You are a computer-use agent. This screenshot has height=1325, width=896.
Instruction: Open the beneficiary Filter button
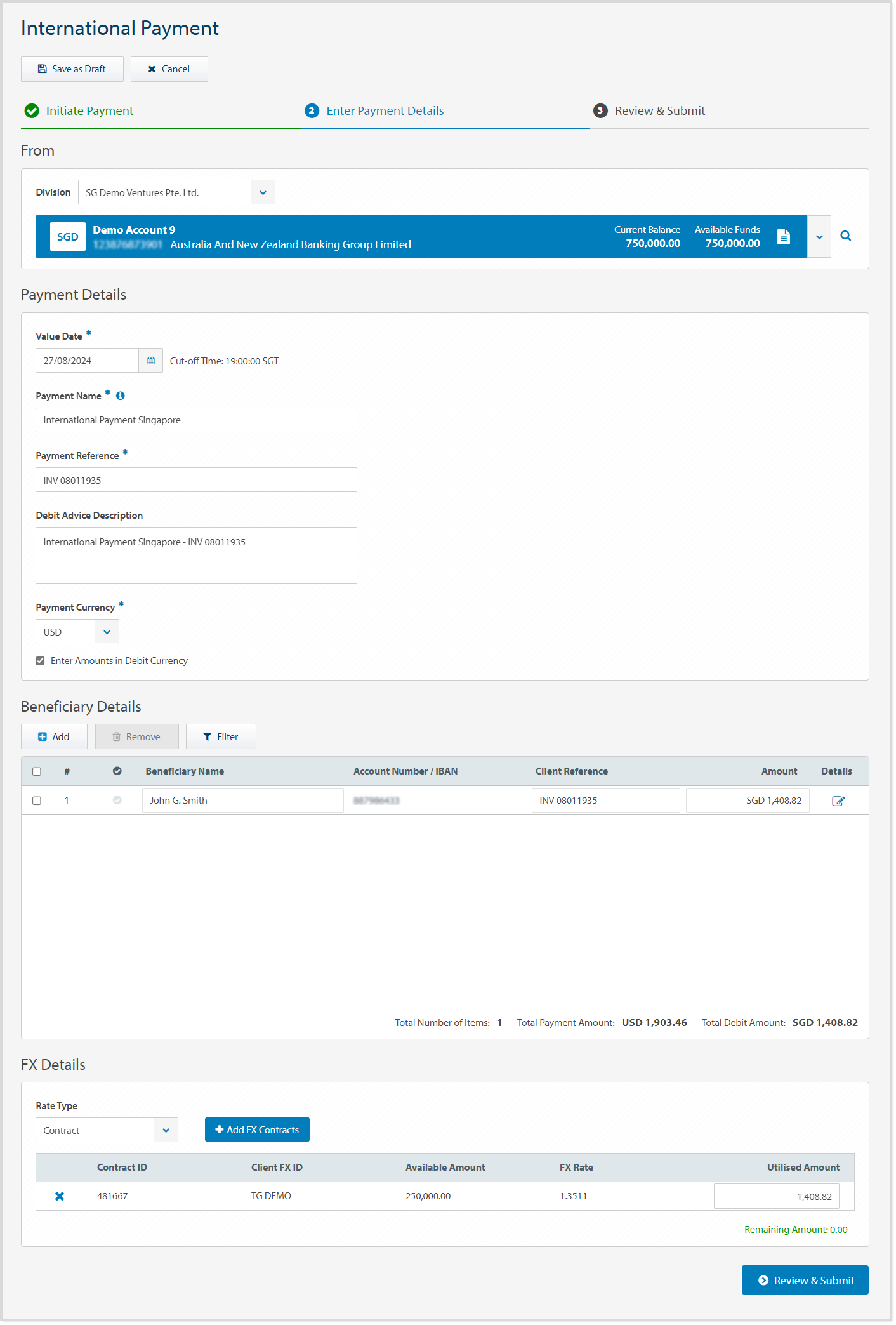(x=221, y=737)
